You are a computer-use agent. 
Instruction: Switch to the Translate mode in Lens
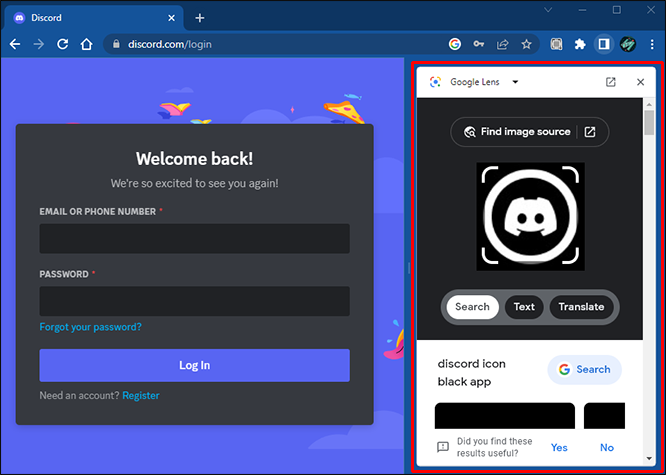coord(581,307)
